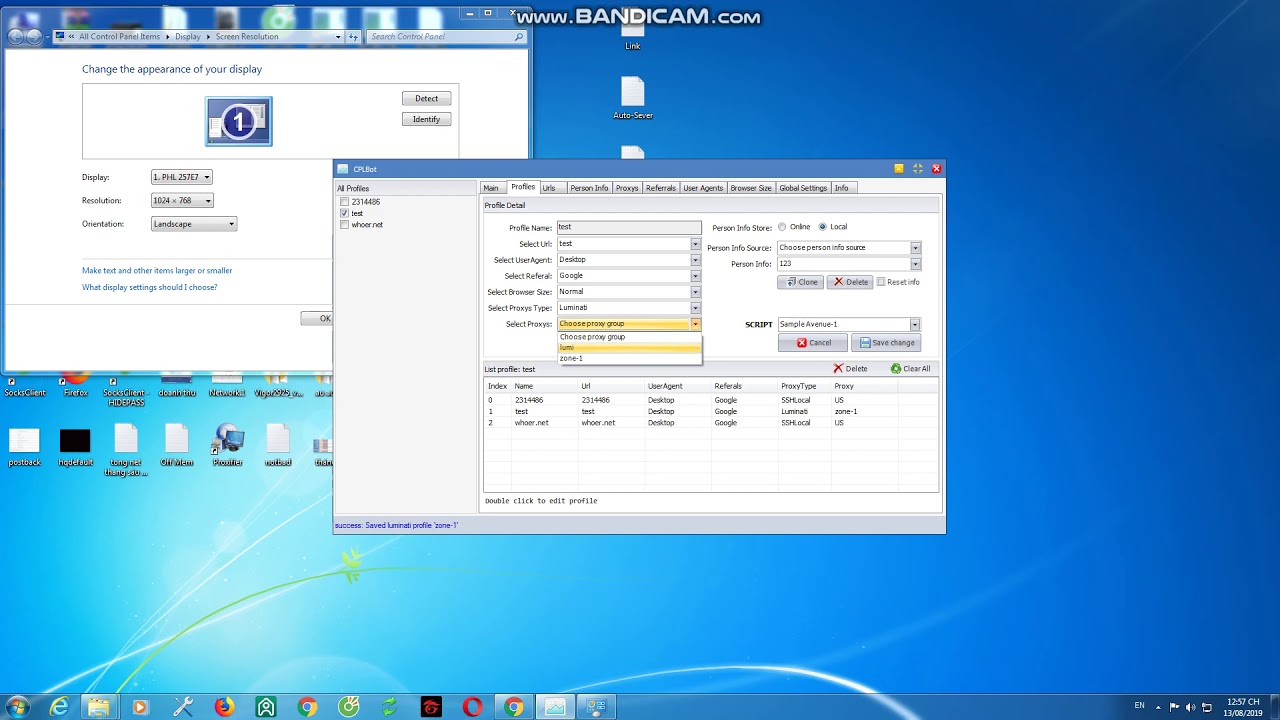Open the green refresh arrows taskbar icon
1280x720 pixels.
tap(389, 707)
